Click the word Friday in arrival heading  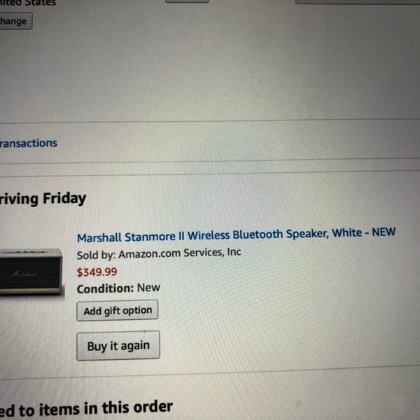[x=64, y=198]
